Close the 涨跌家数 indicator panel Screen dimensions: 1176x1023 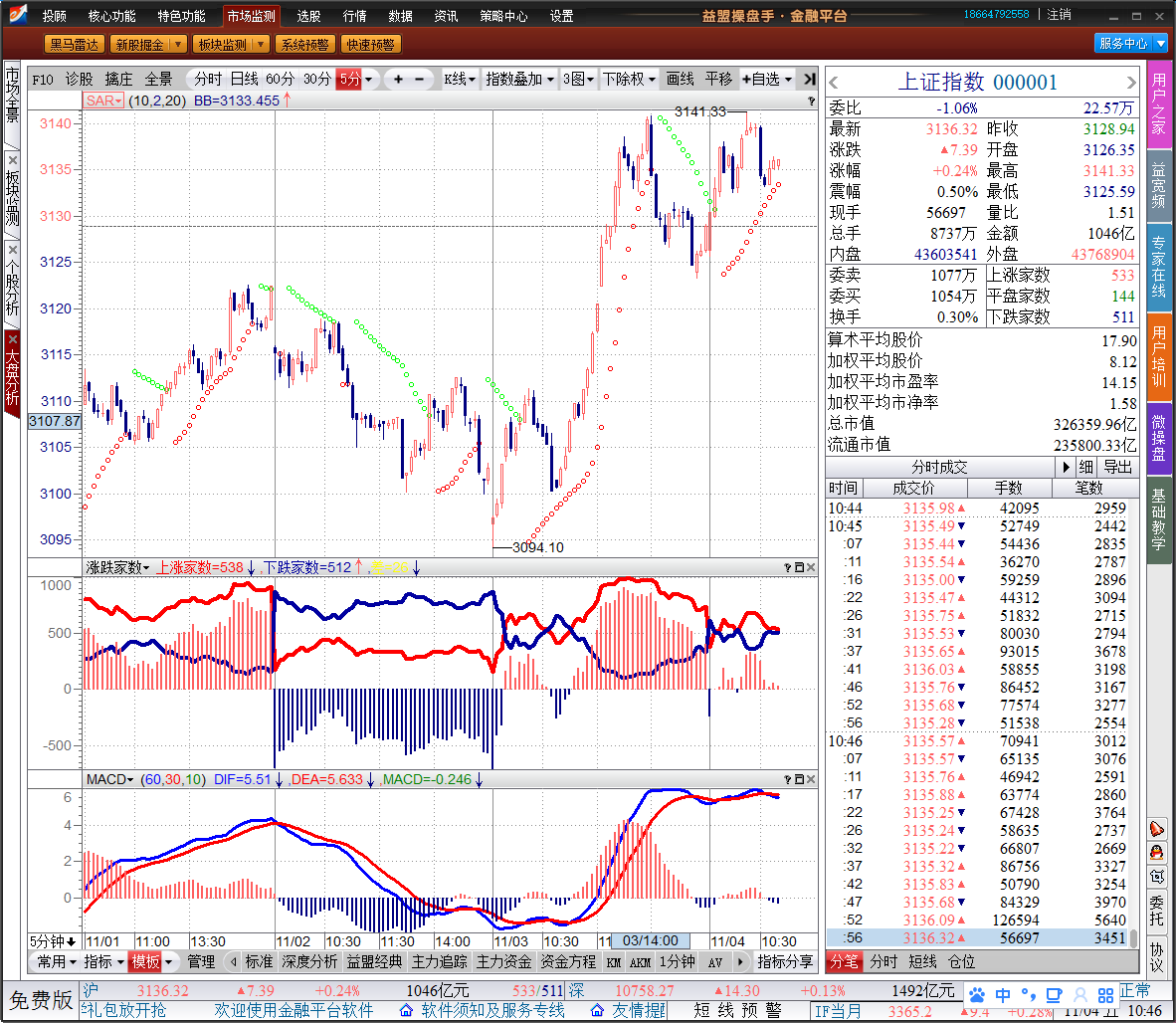coord(811,567)
